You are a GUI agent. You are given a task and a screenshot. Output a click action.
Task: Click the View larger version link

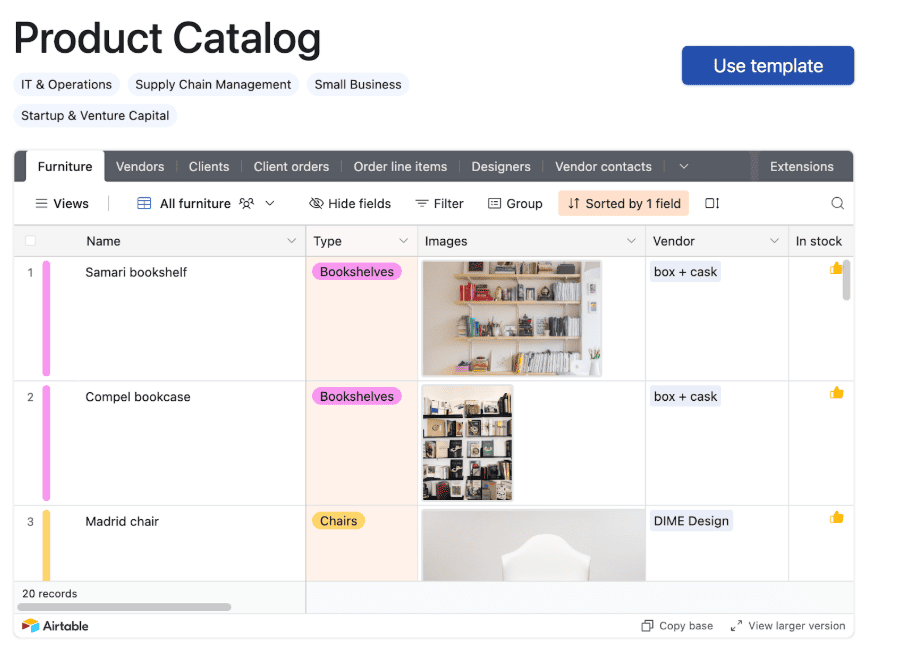tap(789, 625)
